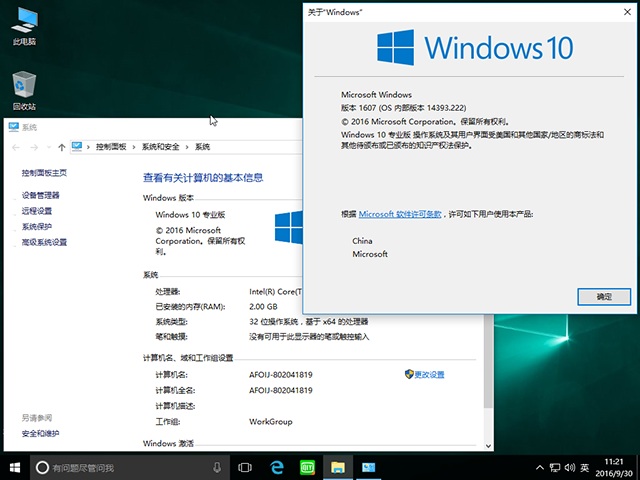
Task: Open 设备管理器 from the left sidebar
Action: pyautogui.click(x=41, y=196)
